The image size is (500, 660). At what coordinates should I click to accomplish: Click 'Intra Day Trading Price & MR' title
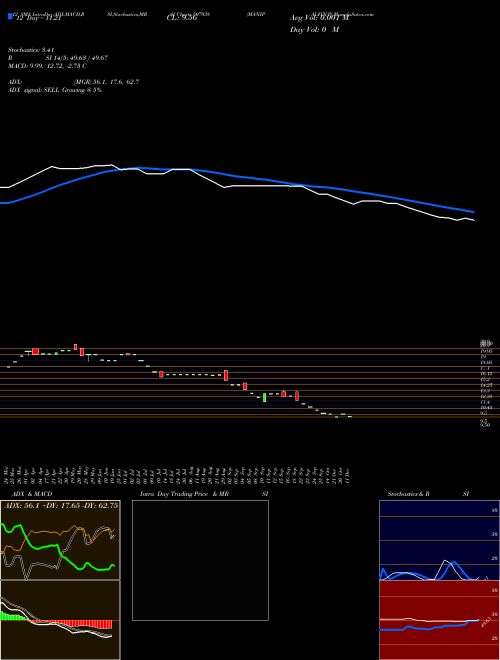[185, 494]
